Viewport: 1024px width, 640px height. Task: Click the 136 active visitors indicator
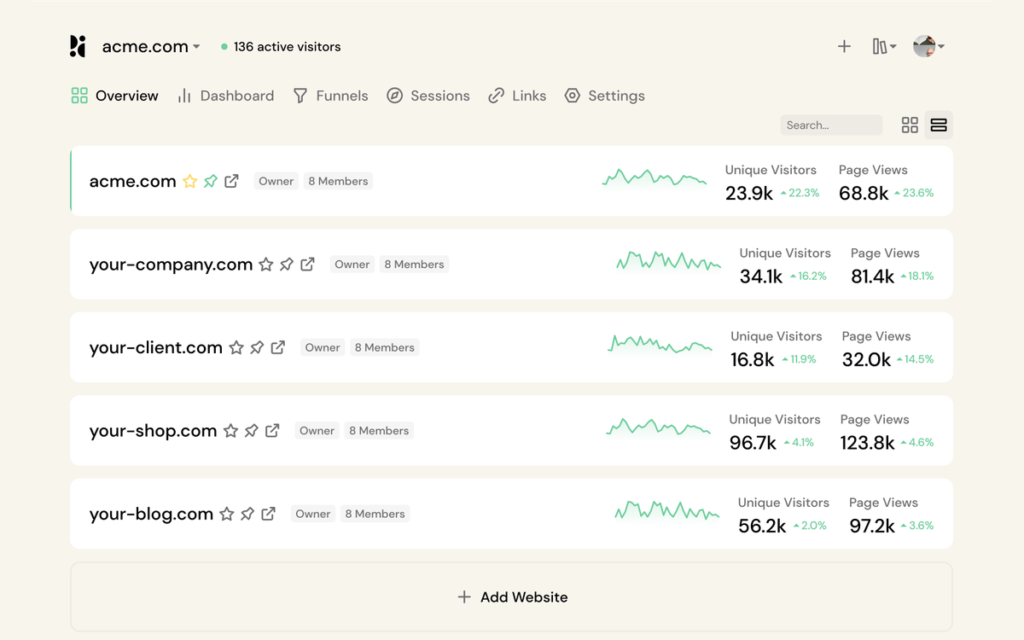click(x=281, y=47)
